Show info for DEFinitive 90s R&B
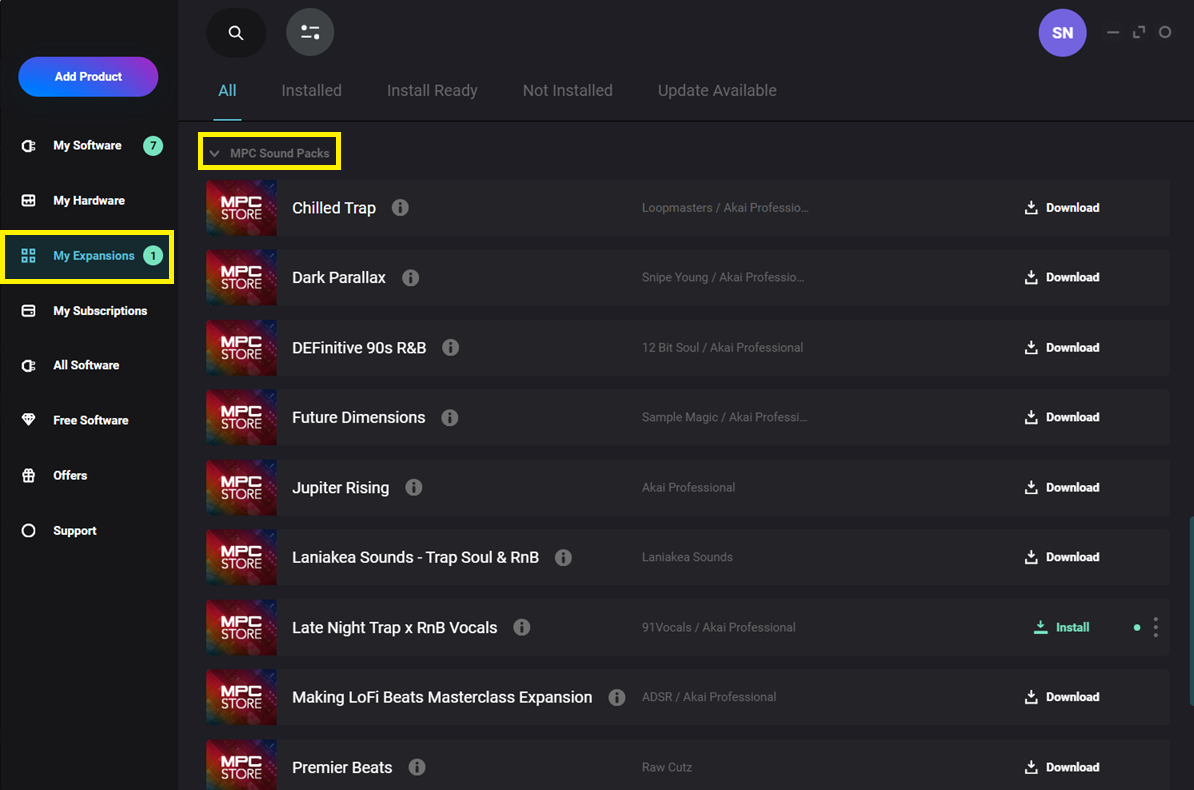 (451, 347)
